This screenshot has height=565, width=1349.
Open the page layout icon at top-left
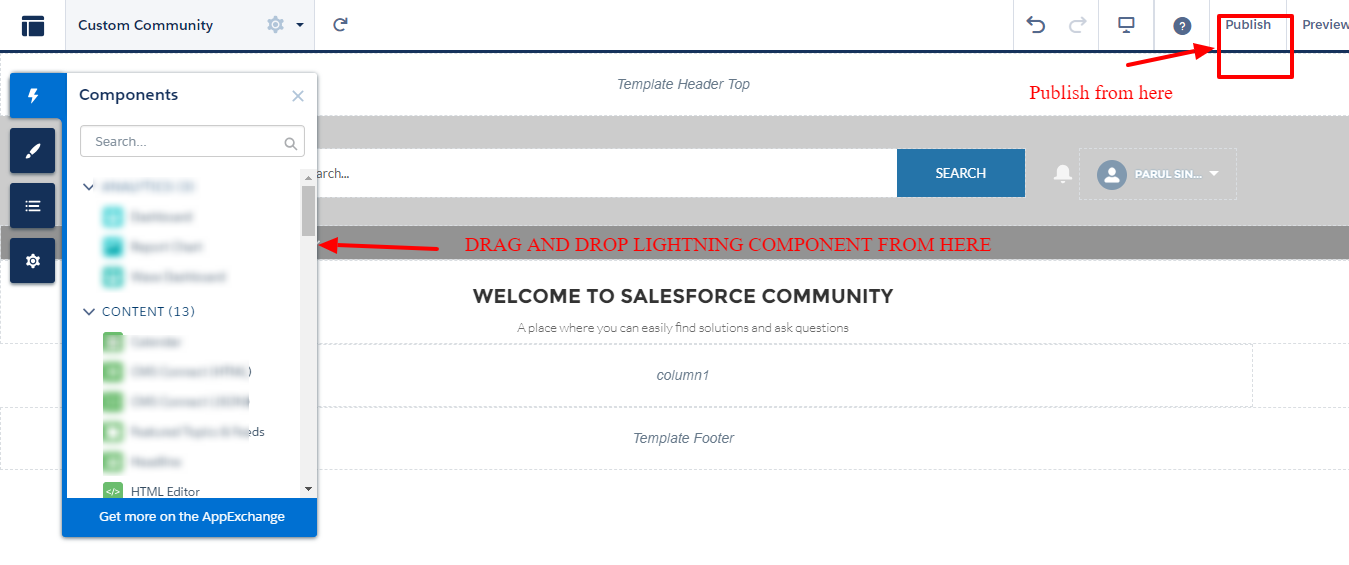point(33,26)
